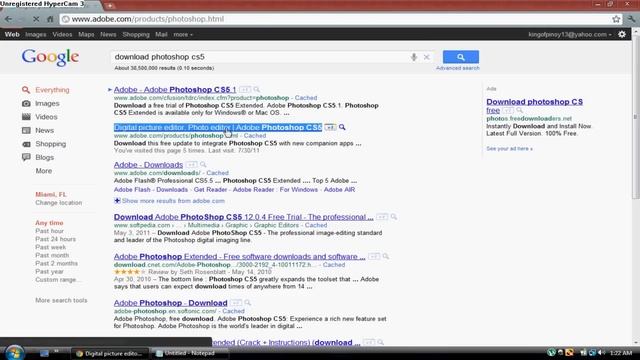Open Adobe Photoshop - Download softonic result

pyautogui.click(x=171, y=303)
